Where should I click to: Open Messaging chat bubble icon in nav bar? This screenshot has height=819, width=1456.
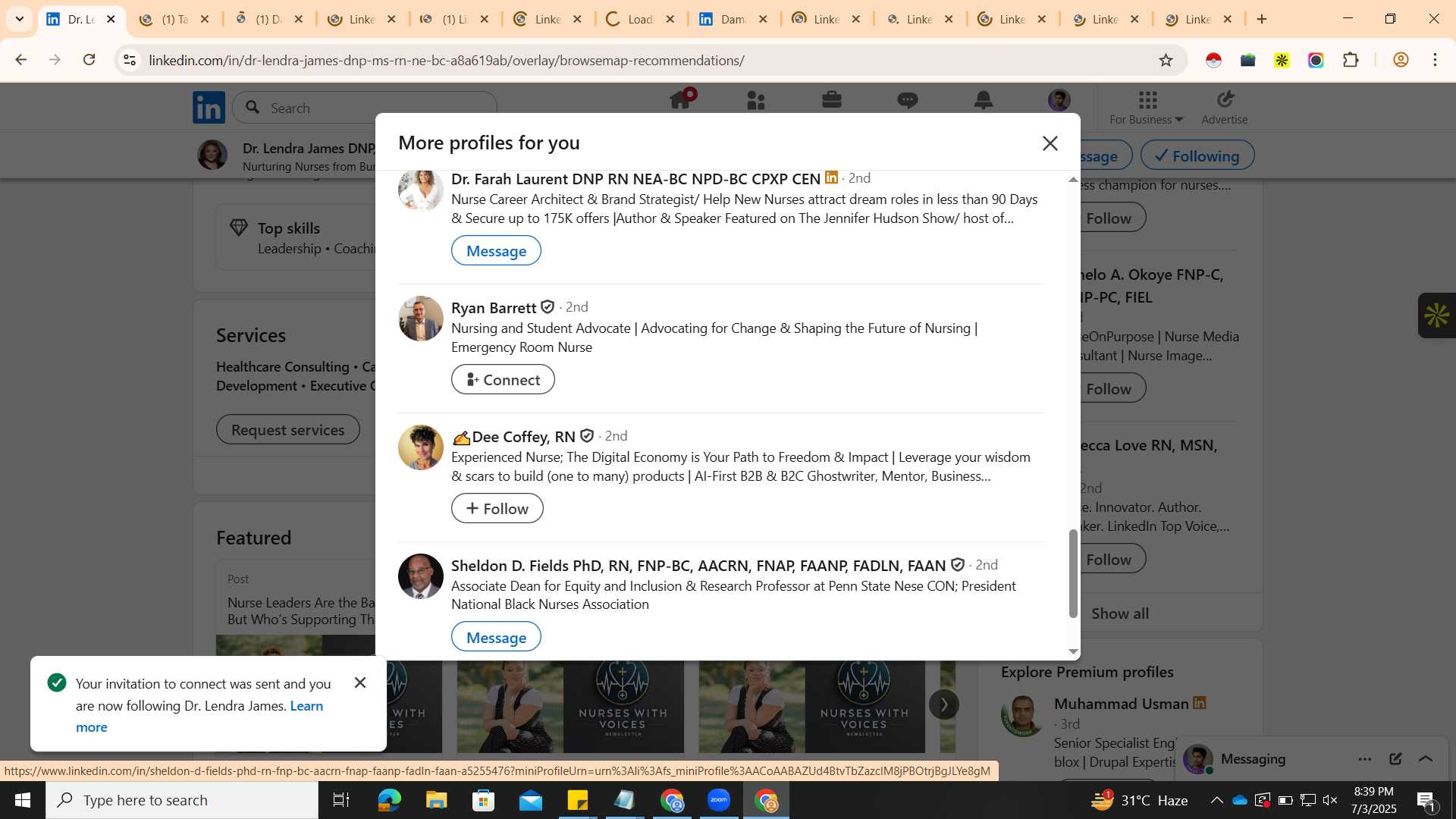click(x=908, y=100)
